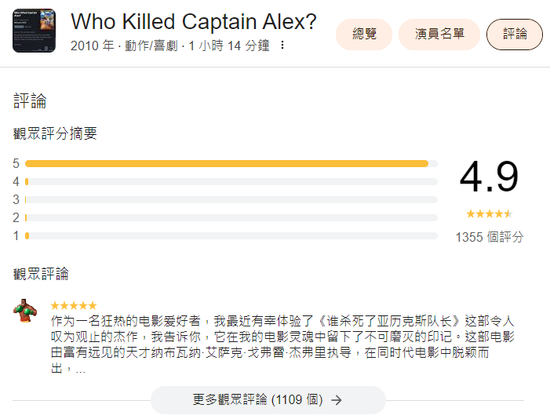This screenshot has width=550, height=419.
Task: Click the 1355 個評分 rating count
Action: [489, 237]
